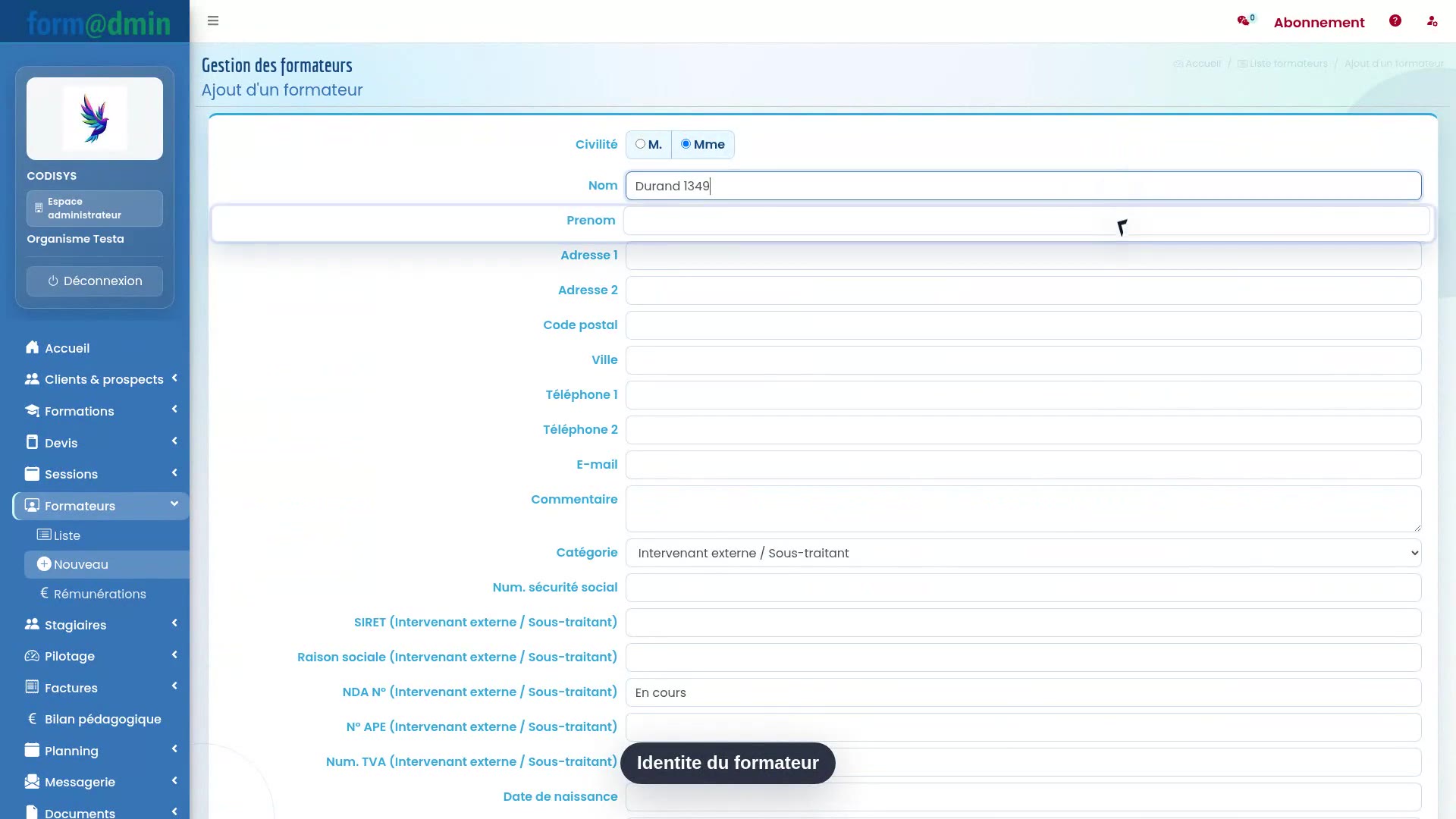Click the Nouveau plus icon
Screen dimensions: 1456x819
tap(44, 563)
